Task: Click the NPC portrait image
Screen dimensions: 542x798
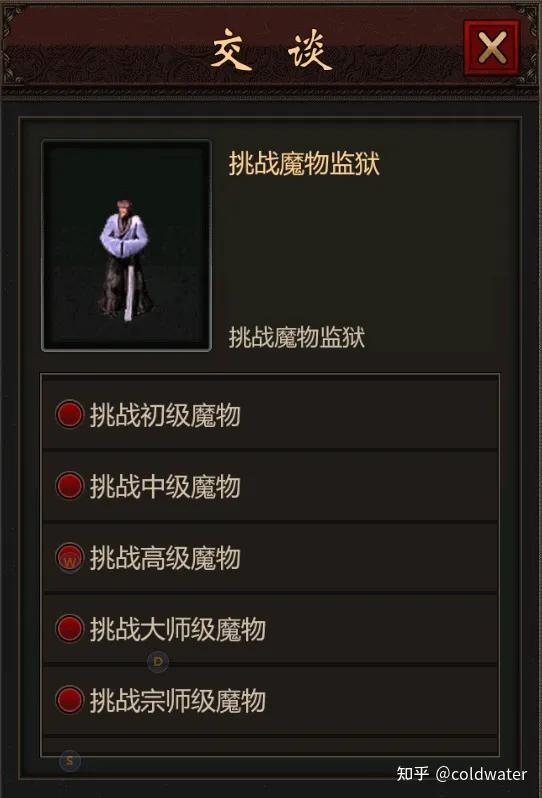Action: [126, 245]
